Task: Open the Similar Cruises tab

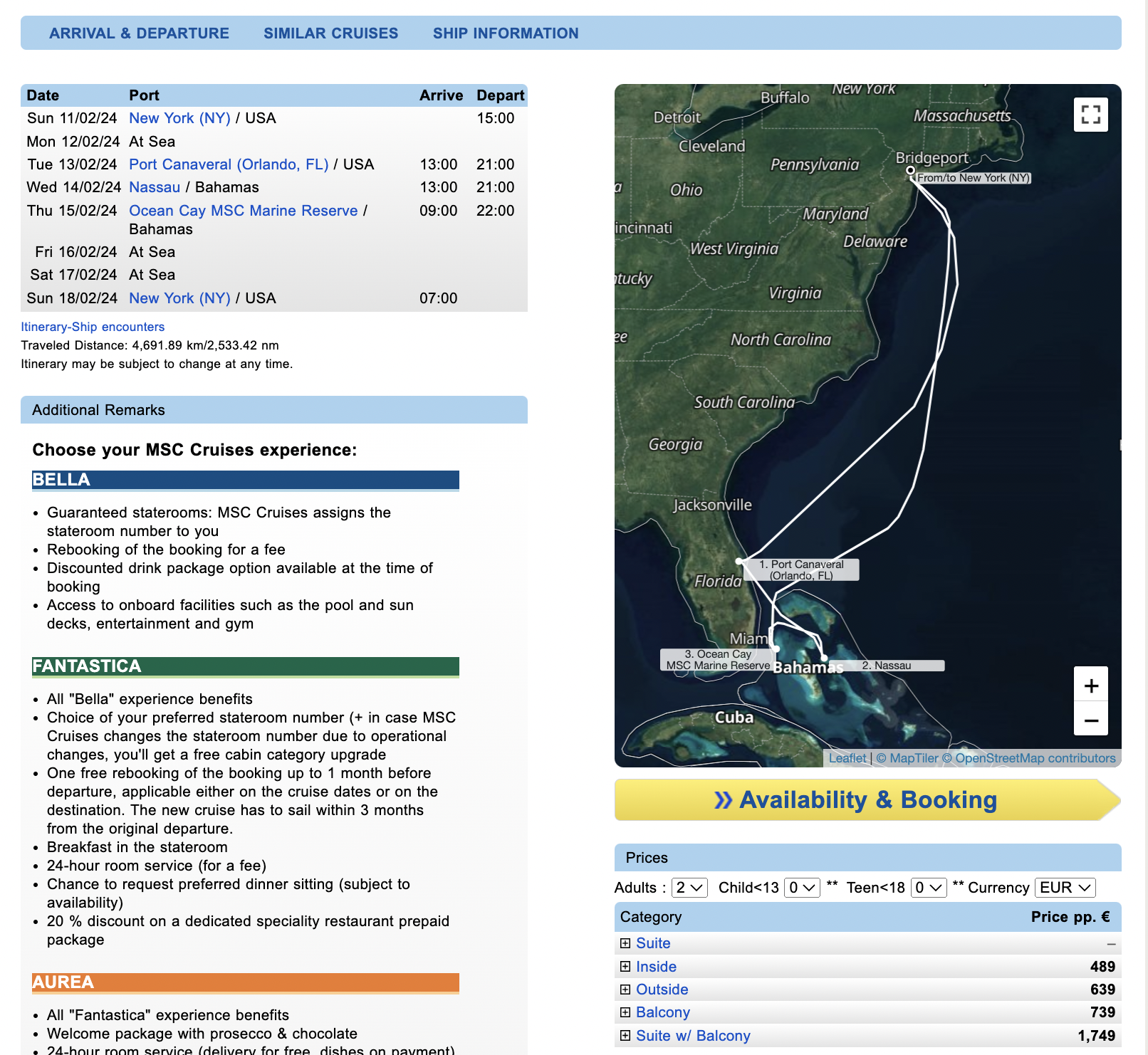Action: (x=331, y=33)
